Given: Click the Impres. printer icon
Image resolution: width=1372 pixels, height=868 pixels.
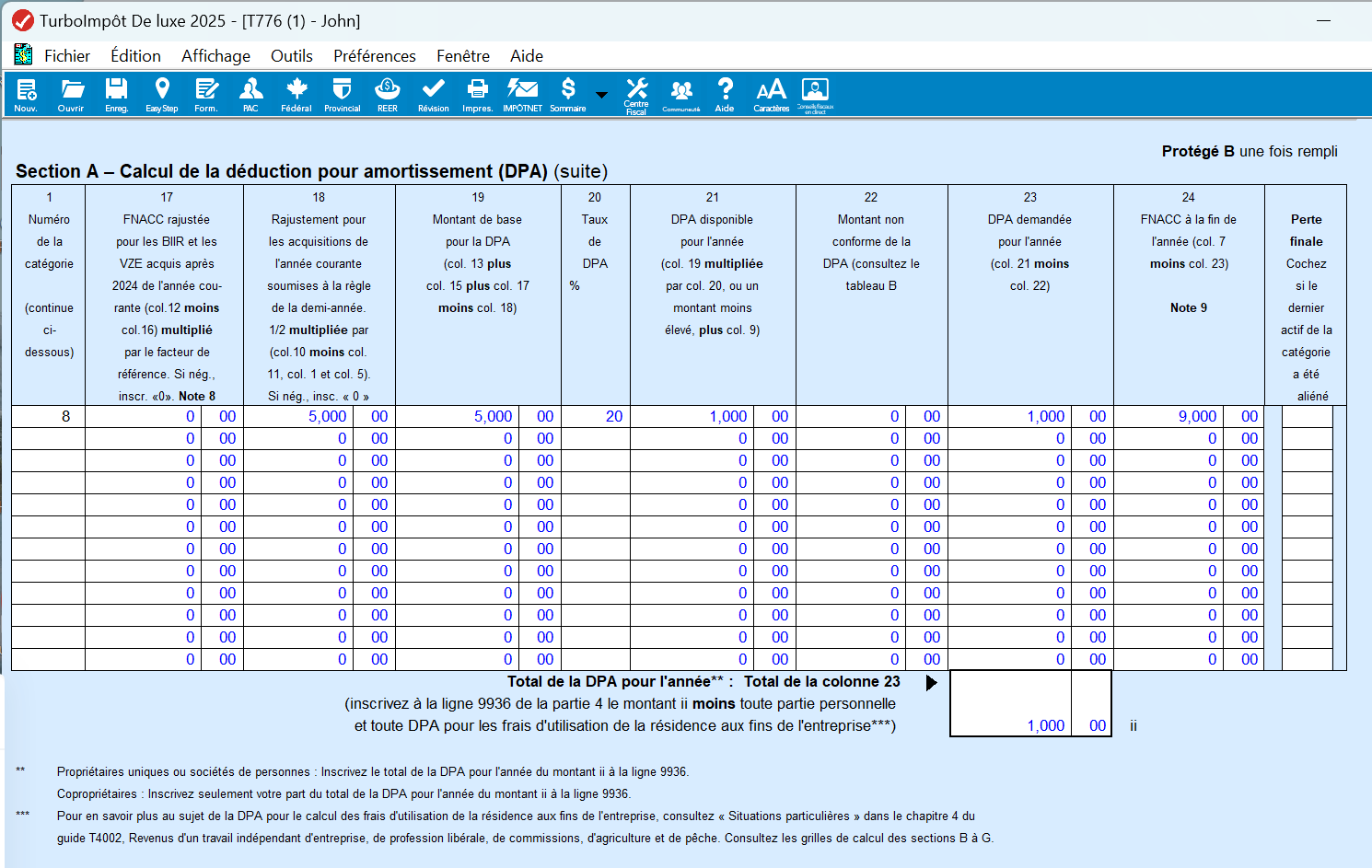Looking at the screenshot, I should tap(477, 95).
